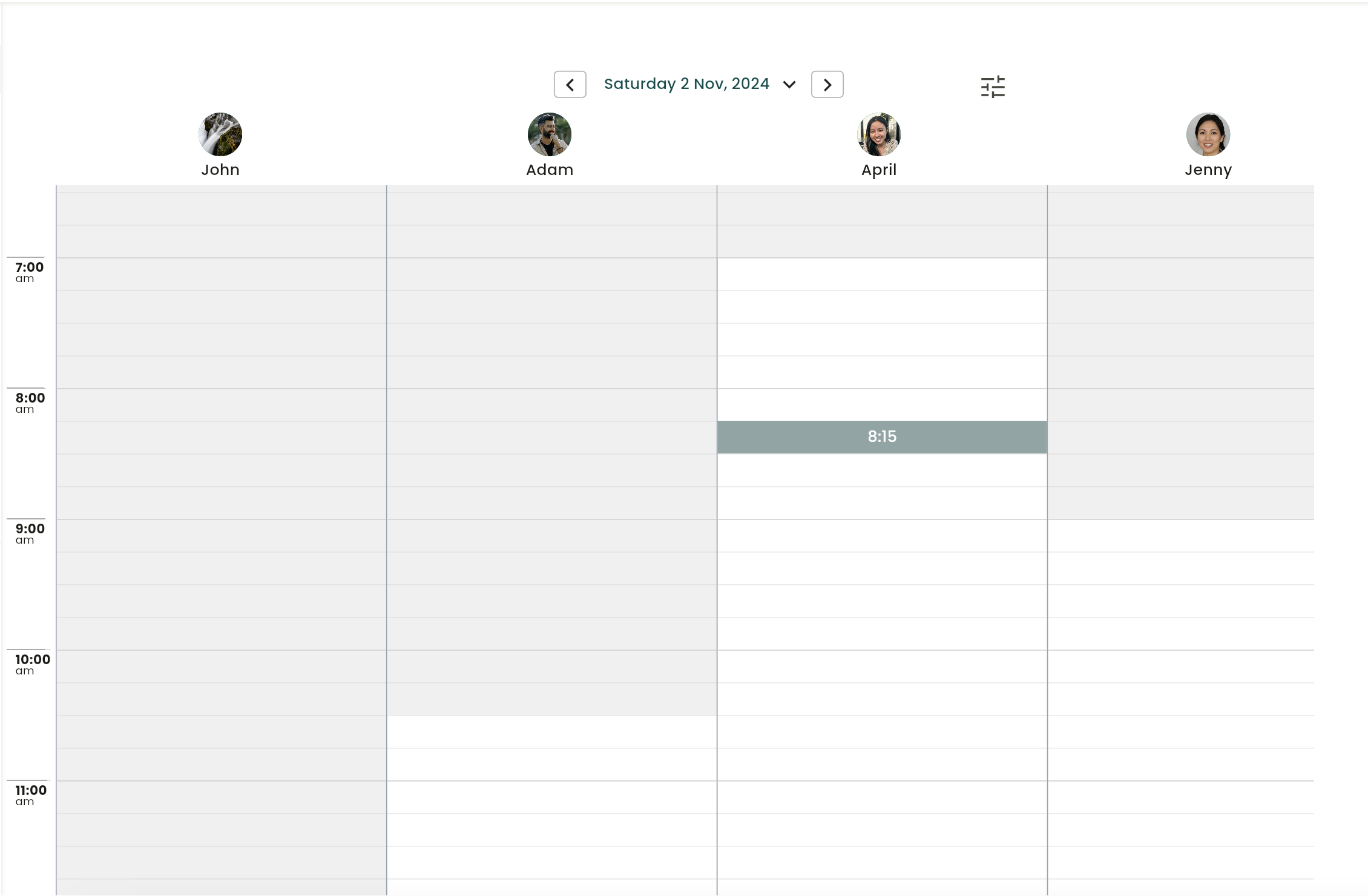Select the highlighted 8:15 slot in April's column
Image resolution: width=1368 pixels, height=896 pixels.
click(881, 436)
